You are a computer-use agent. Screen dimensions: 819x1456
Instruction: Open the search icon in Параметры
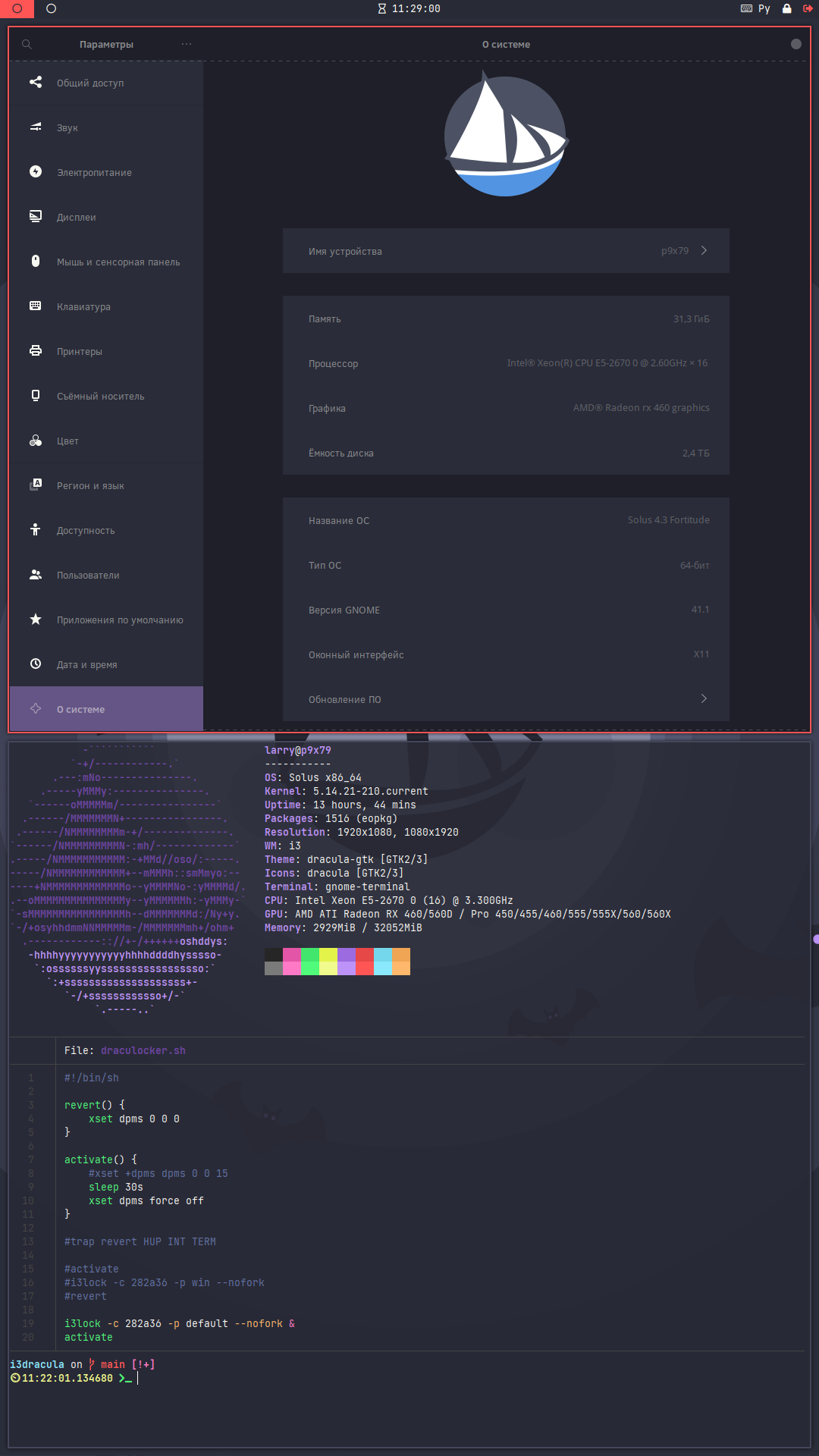coord(27,45)
